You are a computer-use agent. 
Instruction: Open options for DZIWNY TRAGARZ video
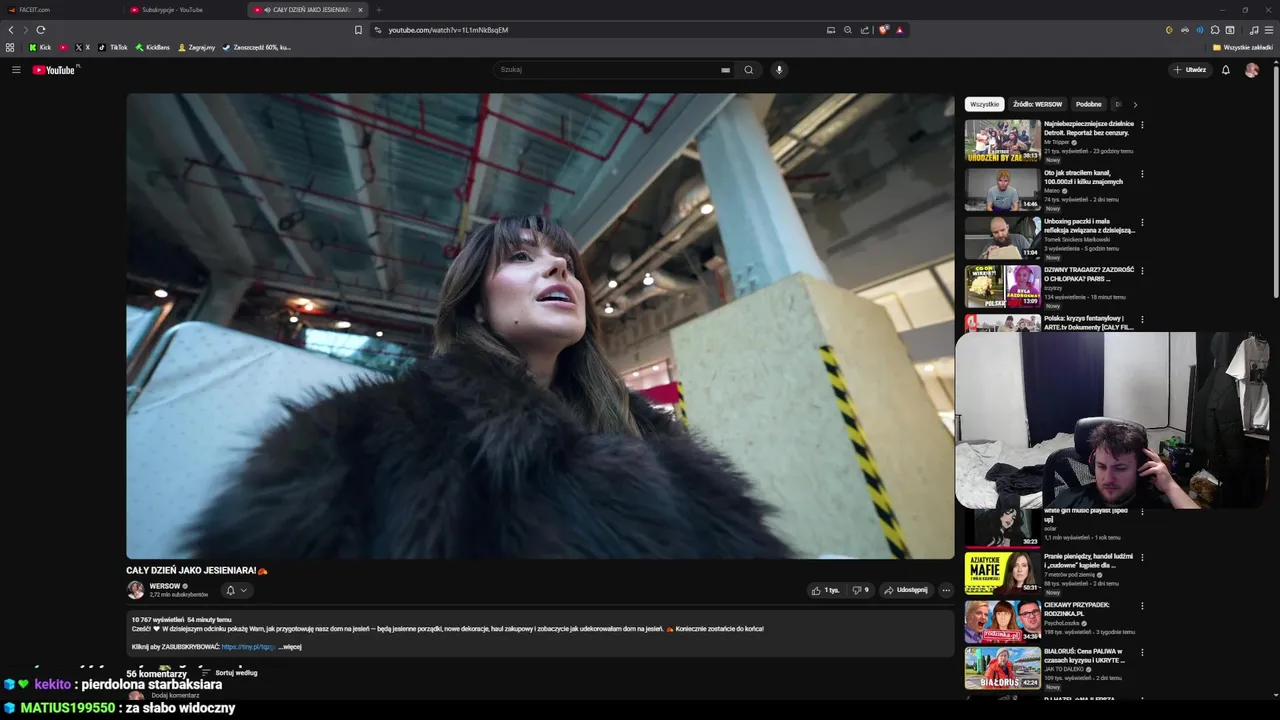click(x=1142, y=271)
